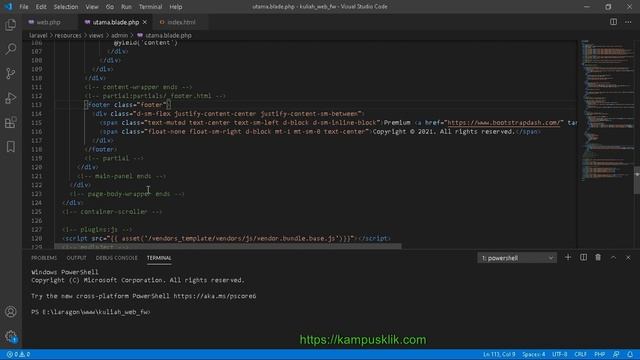Click the utama.blade.php breadcrumb item

[164, 36]
